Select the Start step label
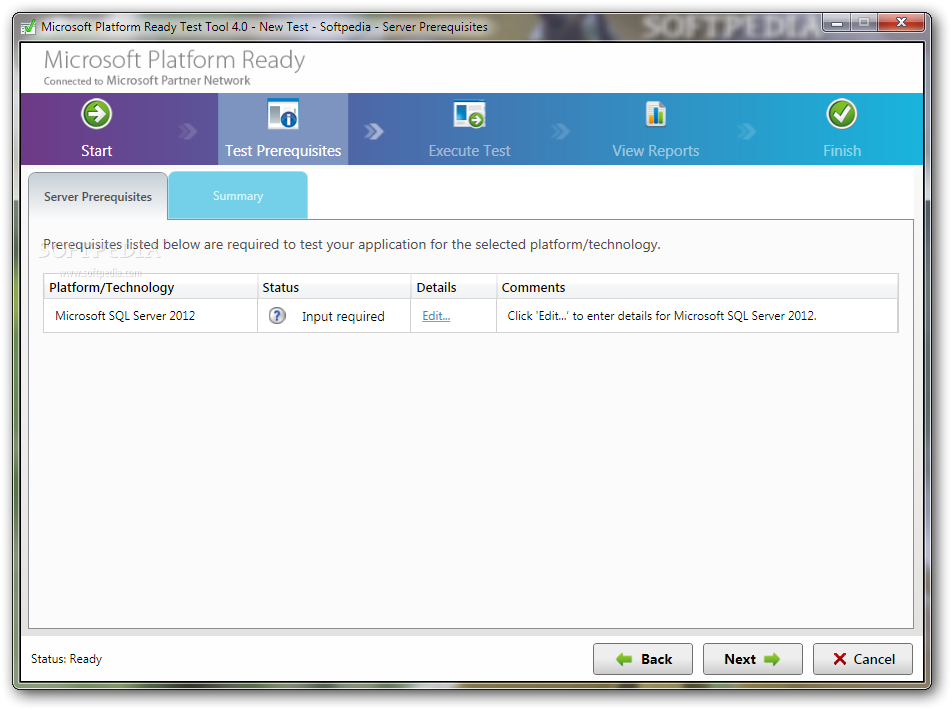Viewport: 952px width, 710px height. coord(97,151)
